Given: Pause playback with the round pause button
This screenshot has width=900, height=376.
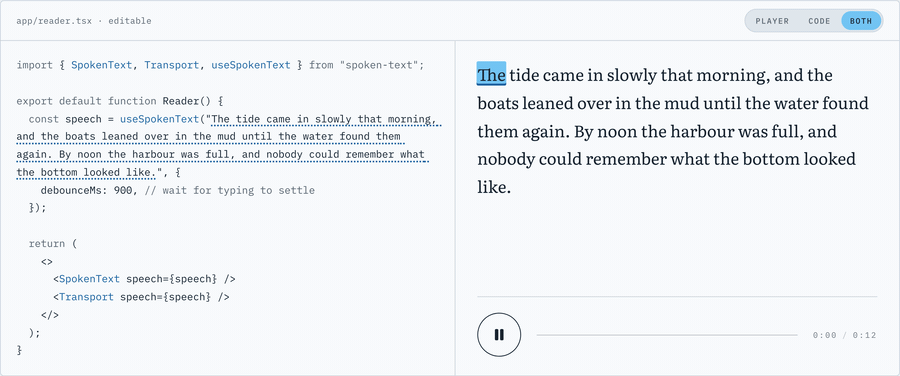Looking at the screenshot, I should pos(499,335).
